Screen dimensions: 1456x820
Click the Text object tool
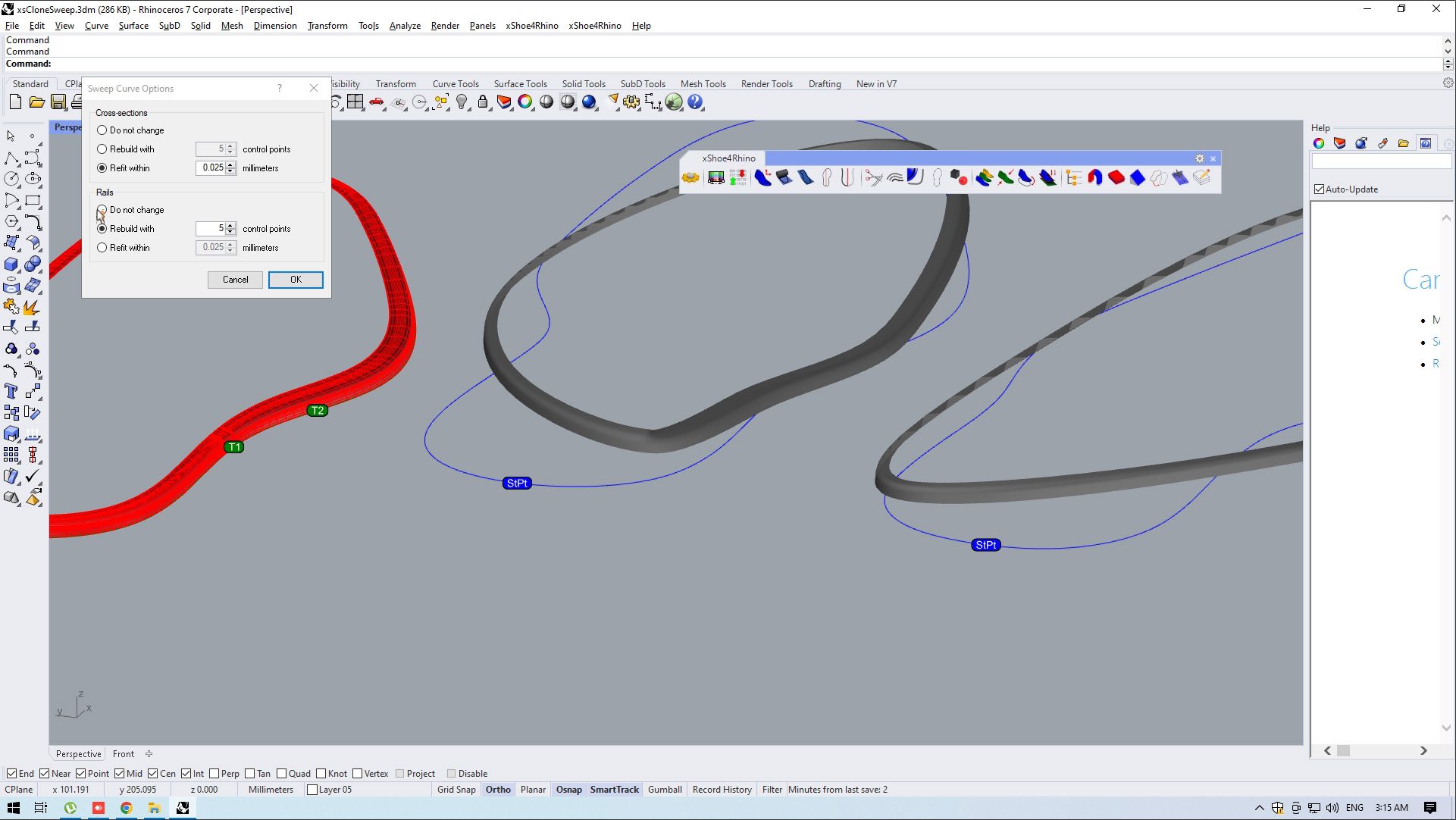click(x=11, y=391)
